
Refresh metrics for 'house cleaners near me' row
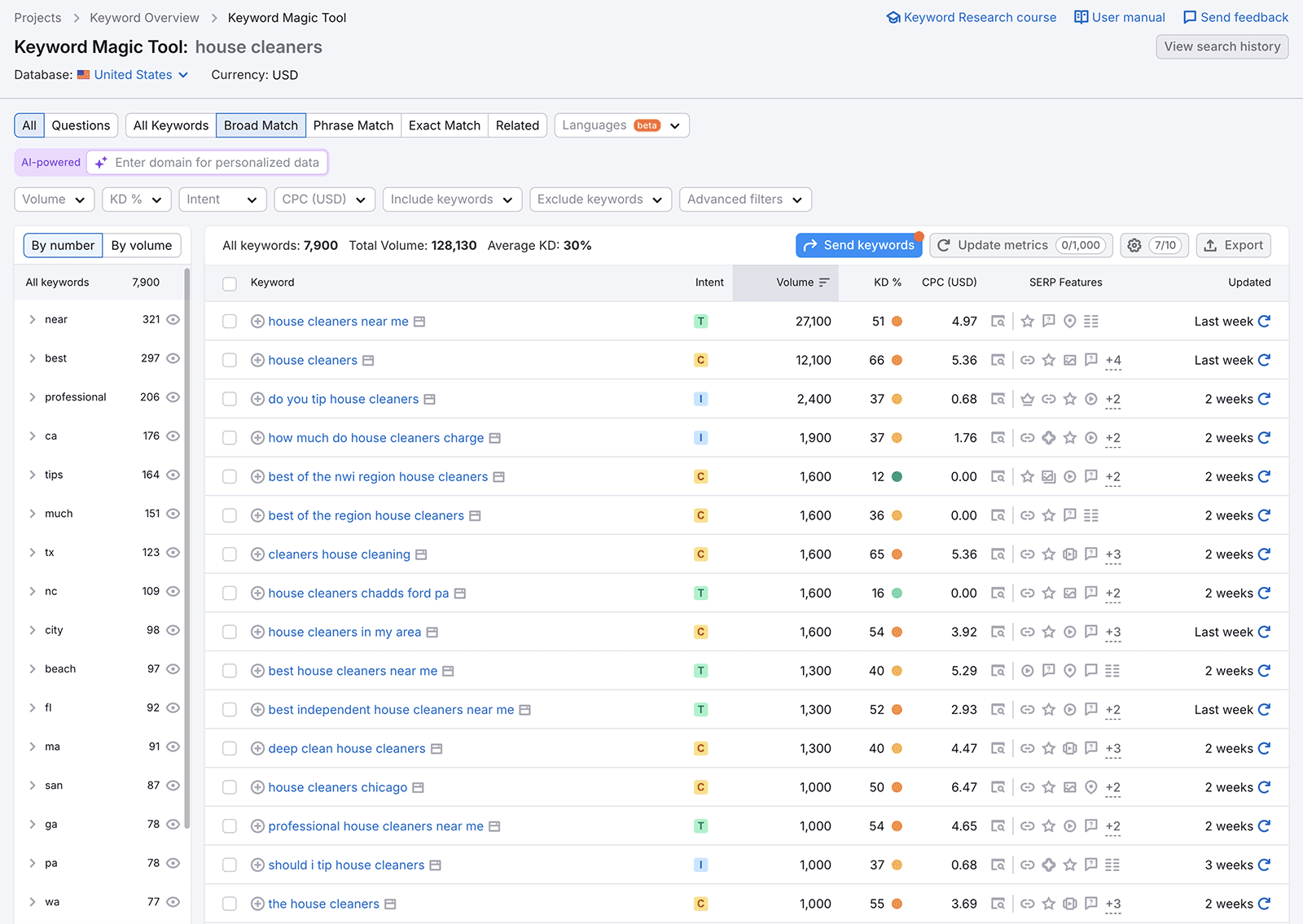pyautogui.click(x=1264, y=322)
